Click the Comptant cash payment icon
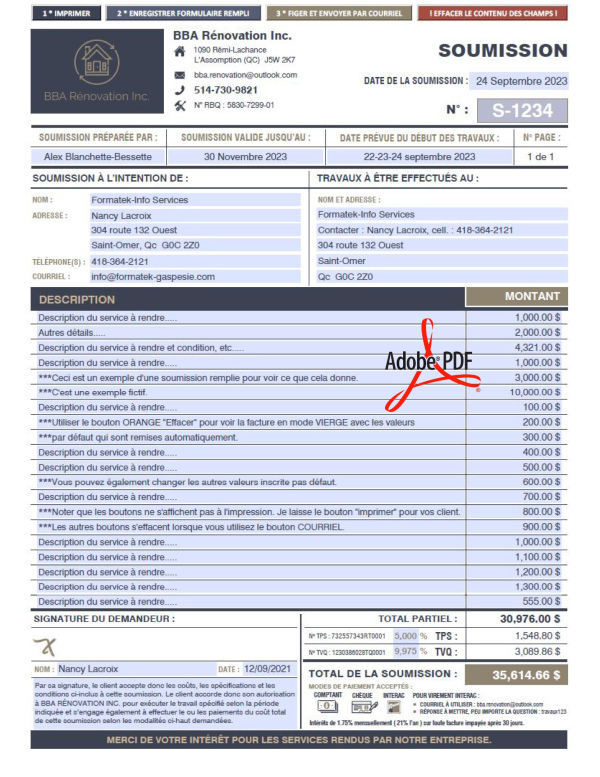Image resolution: width=600 pixels, height=777 pixels. 325,707
